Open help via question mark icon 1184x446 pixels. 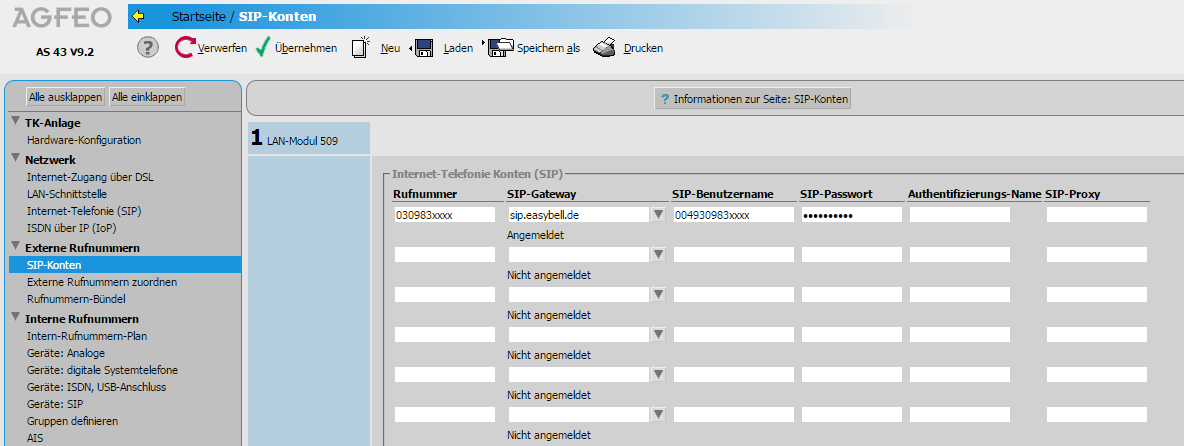click(x=148, y=47)
